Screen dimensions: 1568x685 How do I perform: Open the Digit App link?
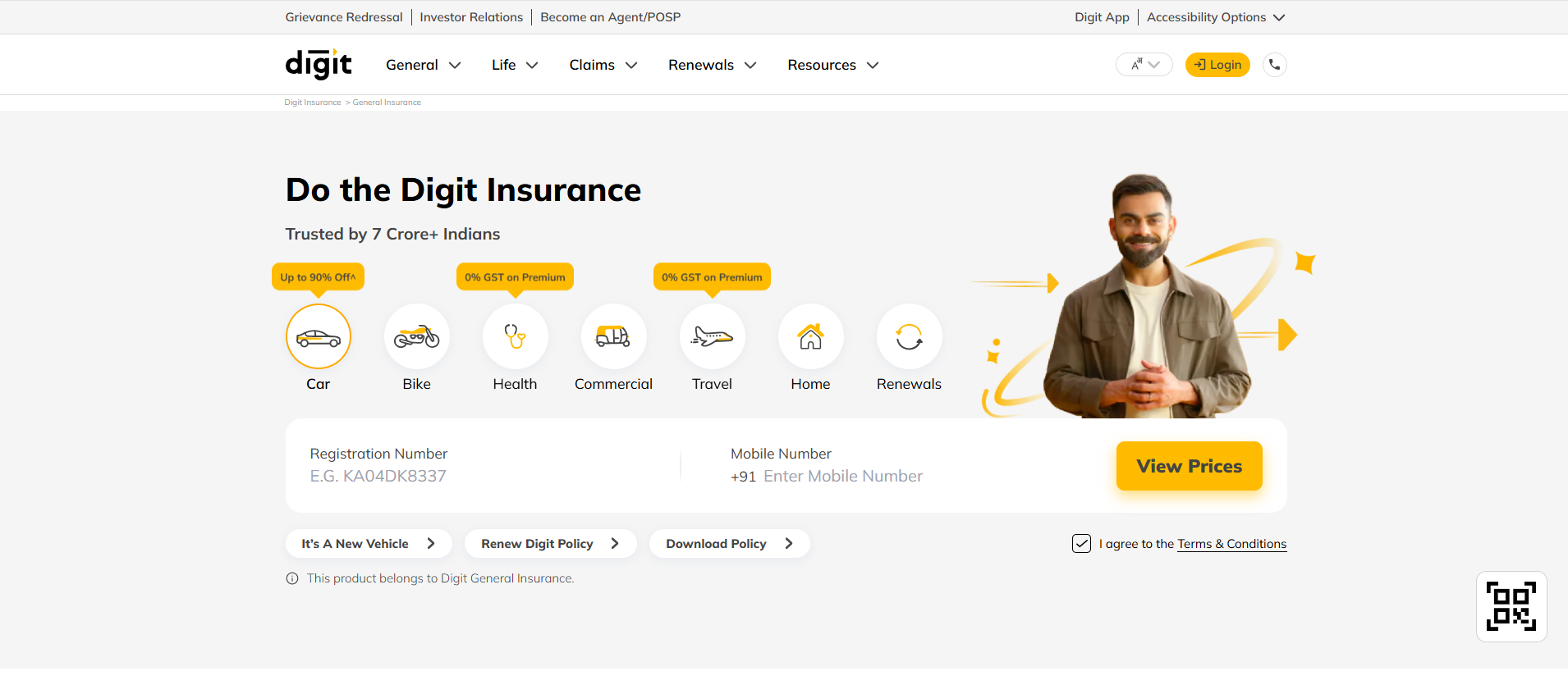(x=1102, y=17)
